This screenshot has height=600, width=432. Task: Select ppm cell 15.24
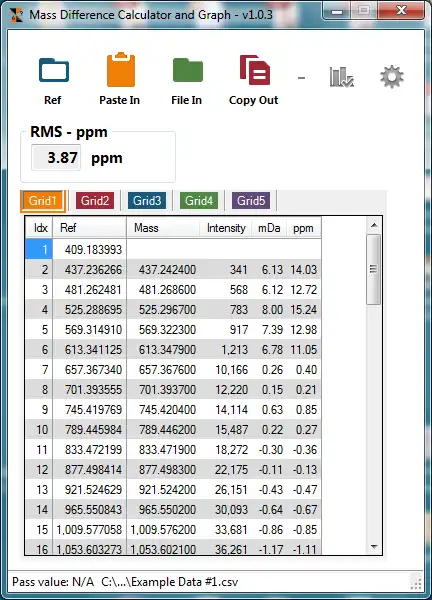[x=304, y=310]
